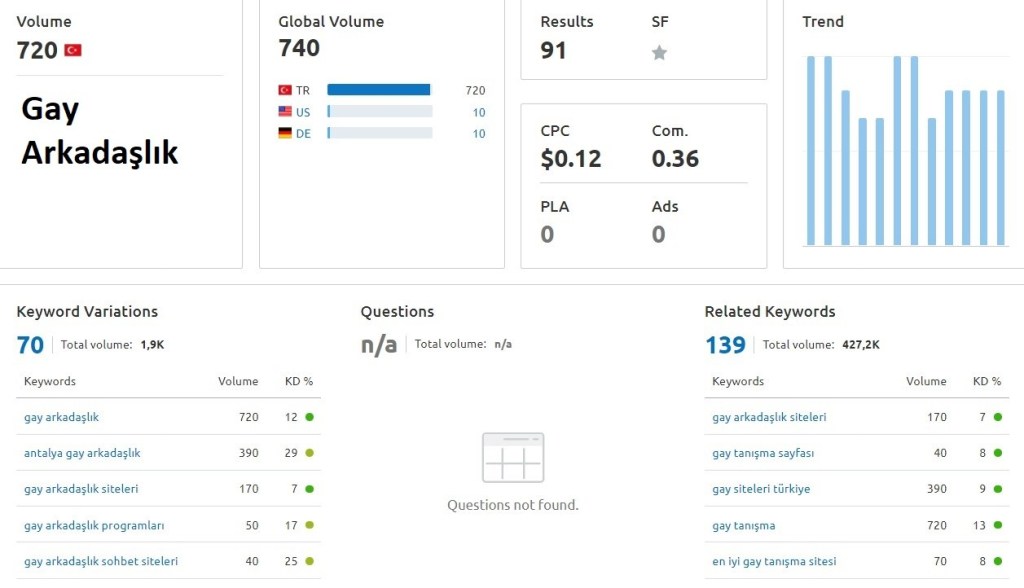Click the TR volume bar in Global Volume
The width and height of the screenshot is (1024, 588).
[379, 90]
